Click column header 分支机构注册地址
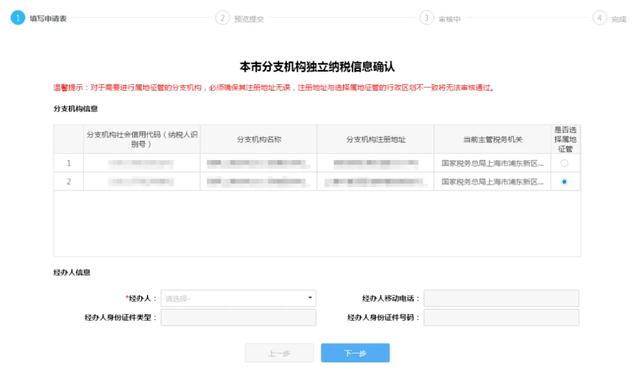Viewport: 640px width, 373px height. 376,140
